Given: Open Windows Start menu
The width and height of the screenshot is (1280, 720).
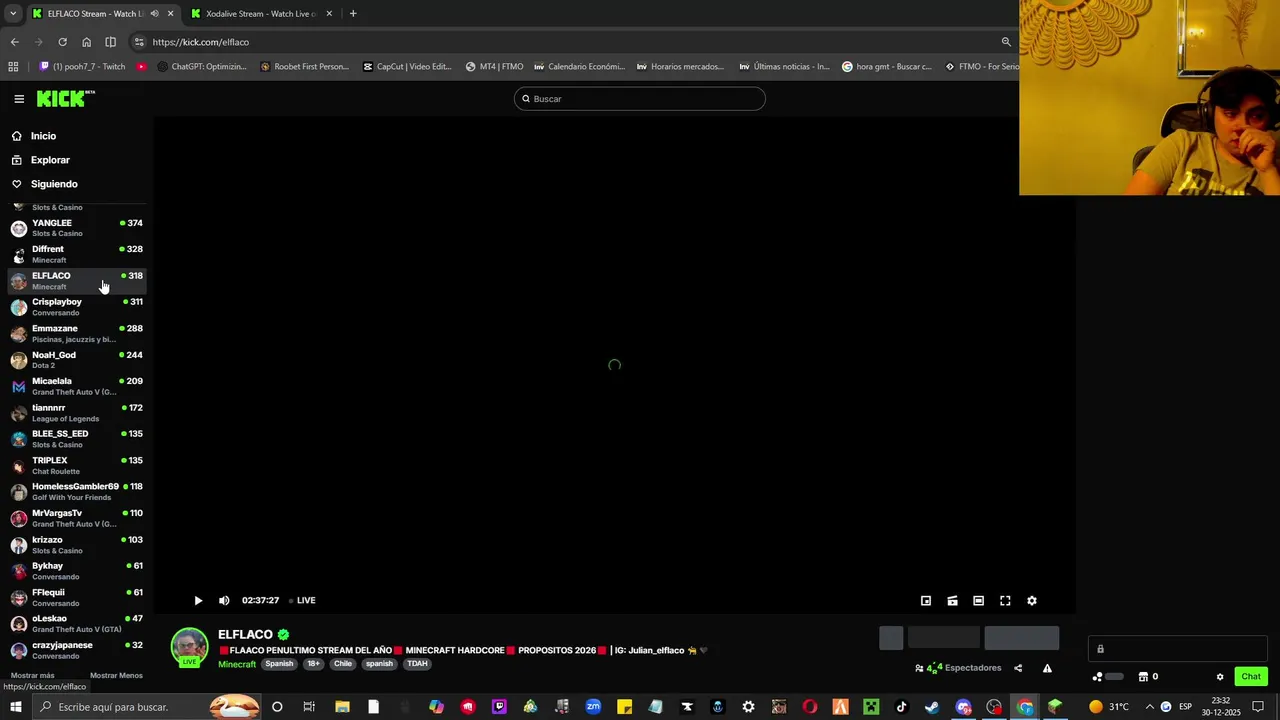Looking at the screenshot, I should [x=16, y=707].
